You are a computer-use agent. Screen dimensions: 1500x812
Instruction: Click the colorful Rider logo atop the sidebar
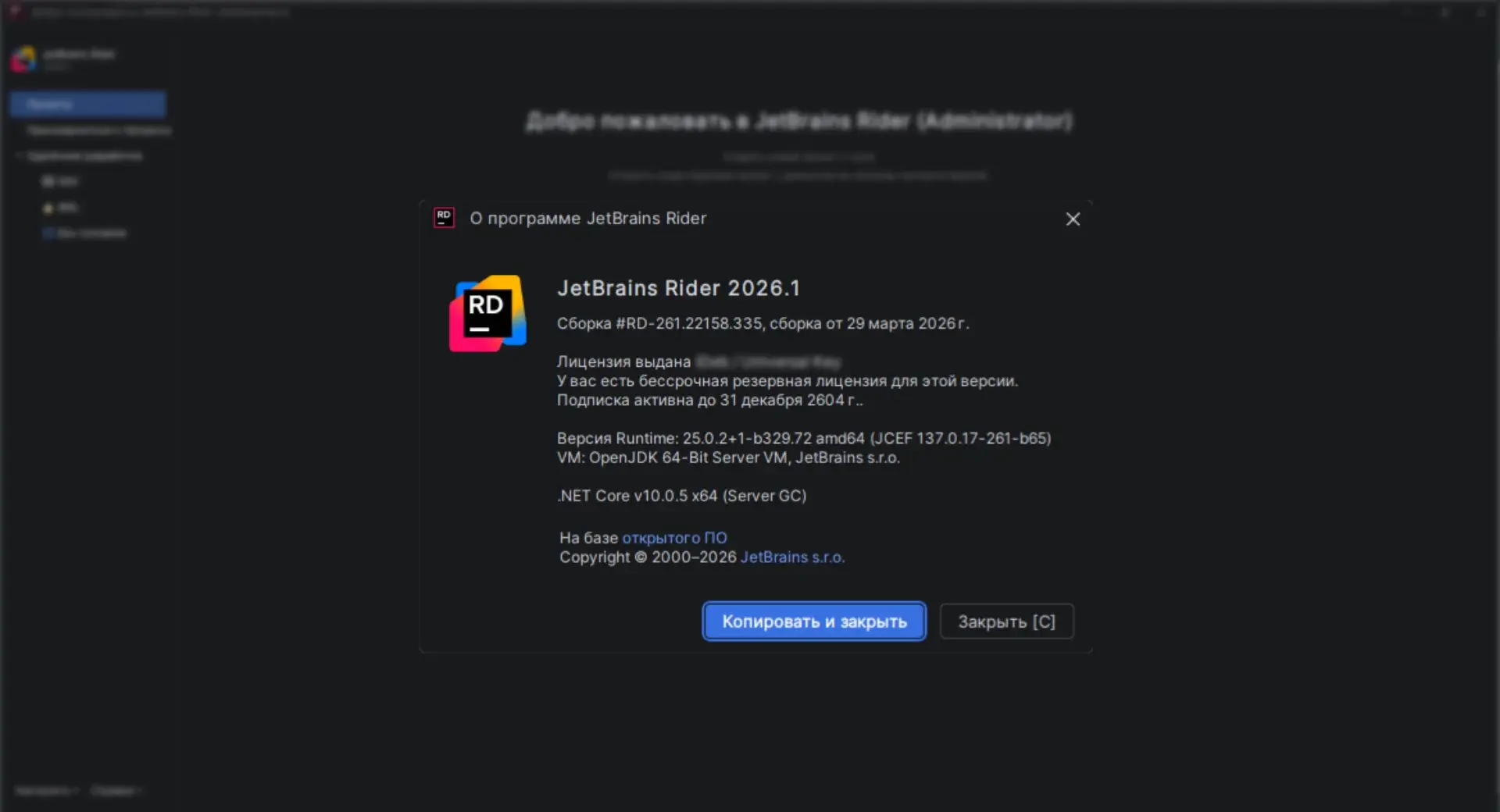coord(23,59)
